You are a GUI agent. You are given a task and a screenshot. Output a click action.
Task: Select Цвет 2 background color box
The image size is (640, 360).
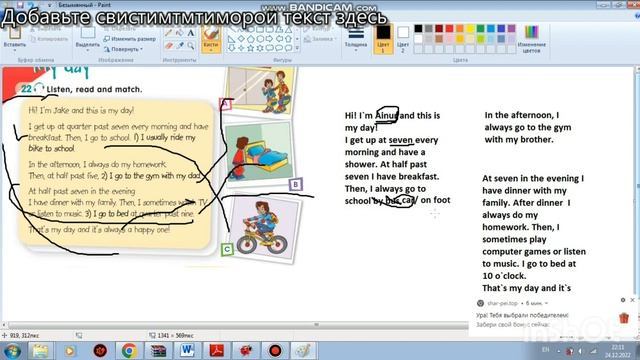click(x=403, y=39)
